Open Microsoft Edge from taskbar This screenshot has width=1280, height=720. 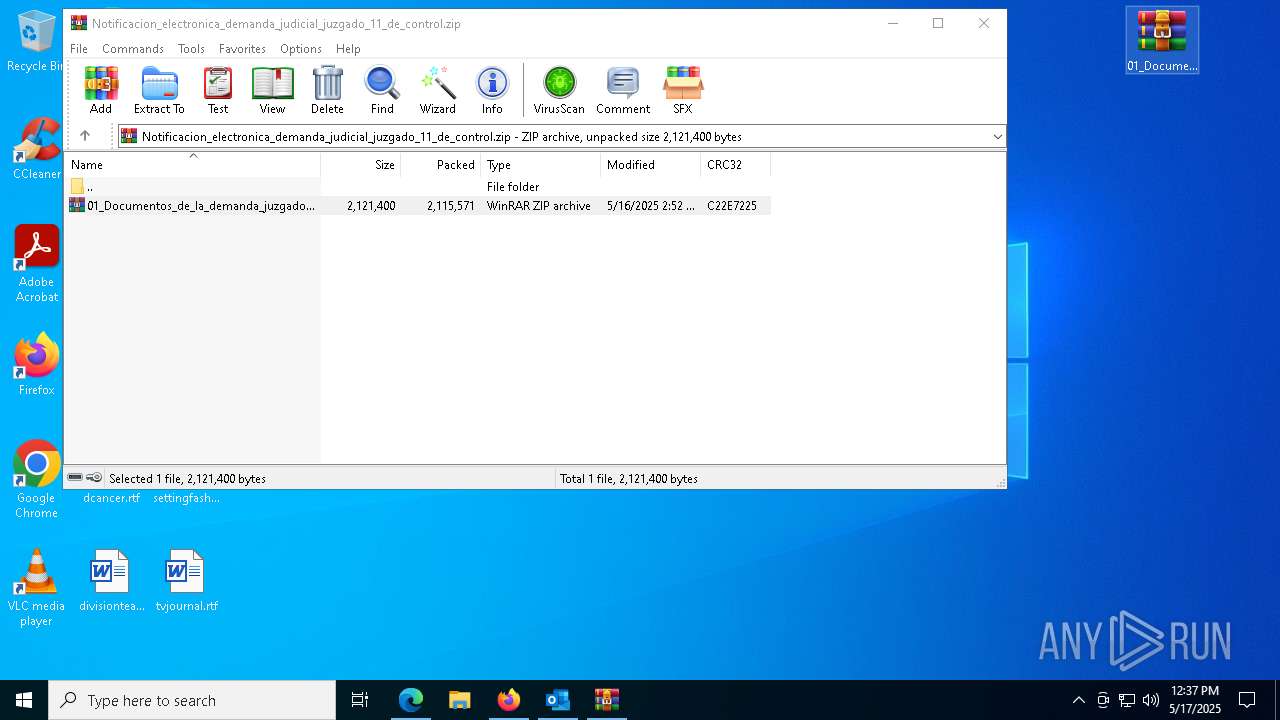pos(411,700)
